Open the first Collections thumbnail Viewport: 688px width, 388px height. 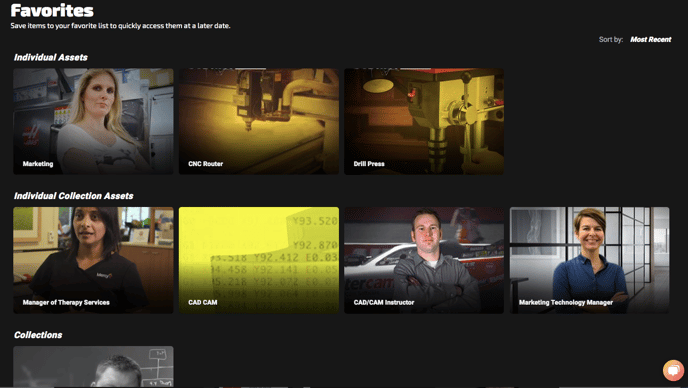click(x=93, y=366)
